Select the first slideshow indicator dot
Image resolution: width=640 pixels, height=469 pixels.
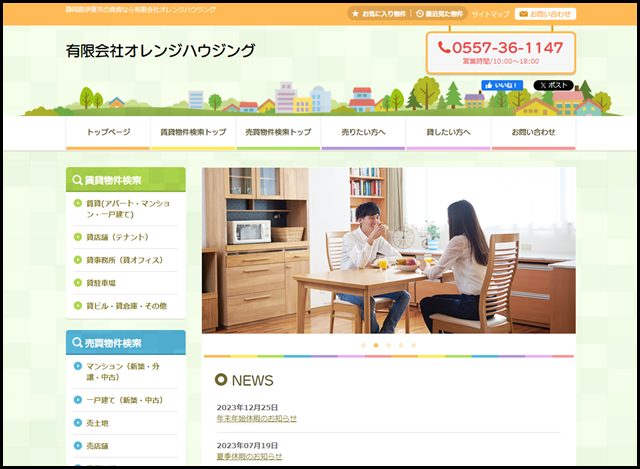coord(363,345)
